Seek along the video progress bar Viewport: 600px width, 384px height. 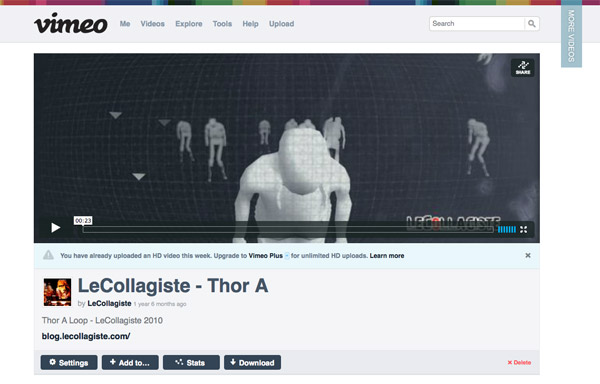(x=288, y=229)
